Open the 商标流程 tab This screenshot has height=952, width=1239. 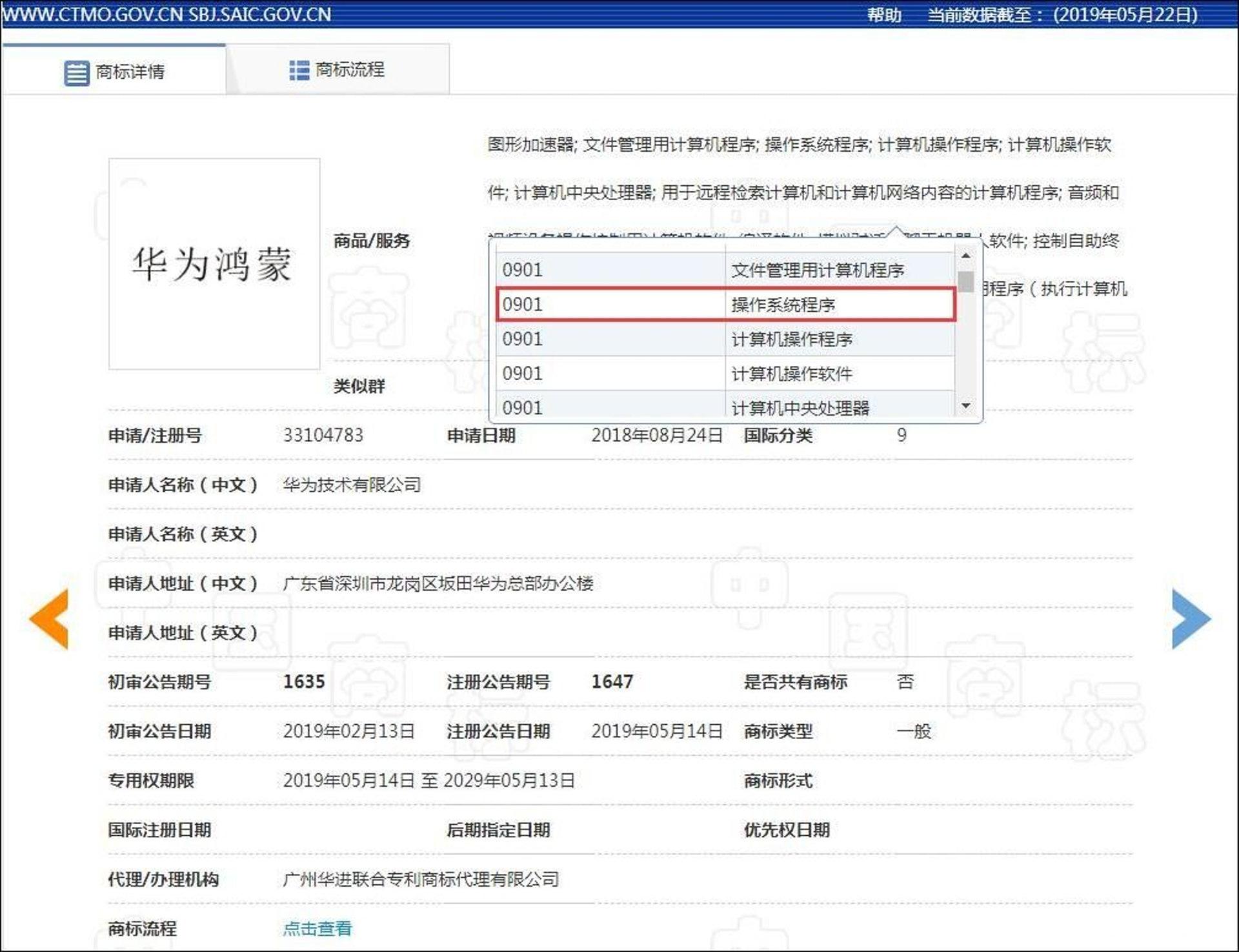337,70
